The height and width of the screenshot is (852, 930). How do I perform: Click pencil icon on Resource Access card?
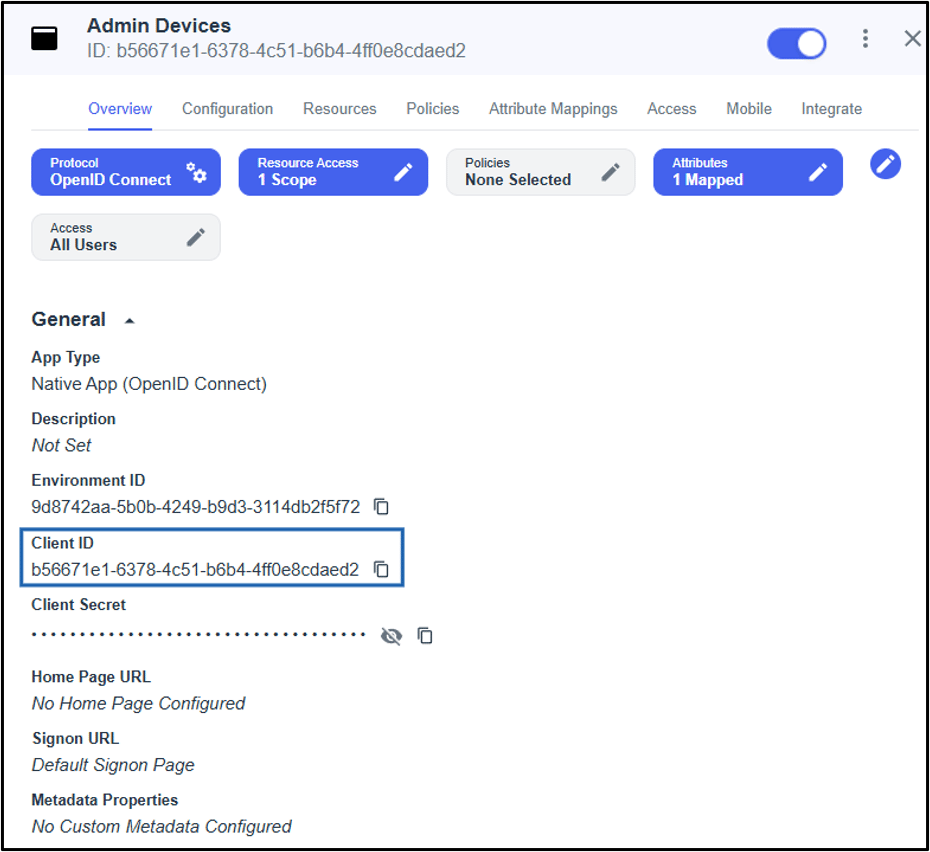[x=403, y=172]
